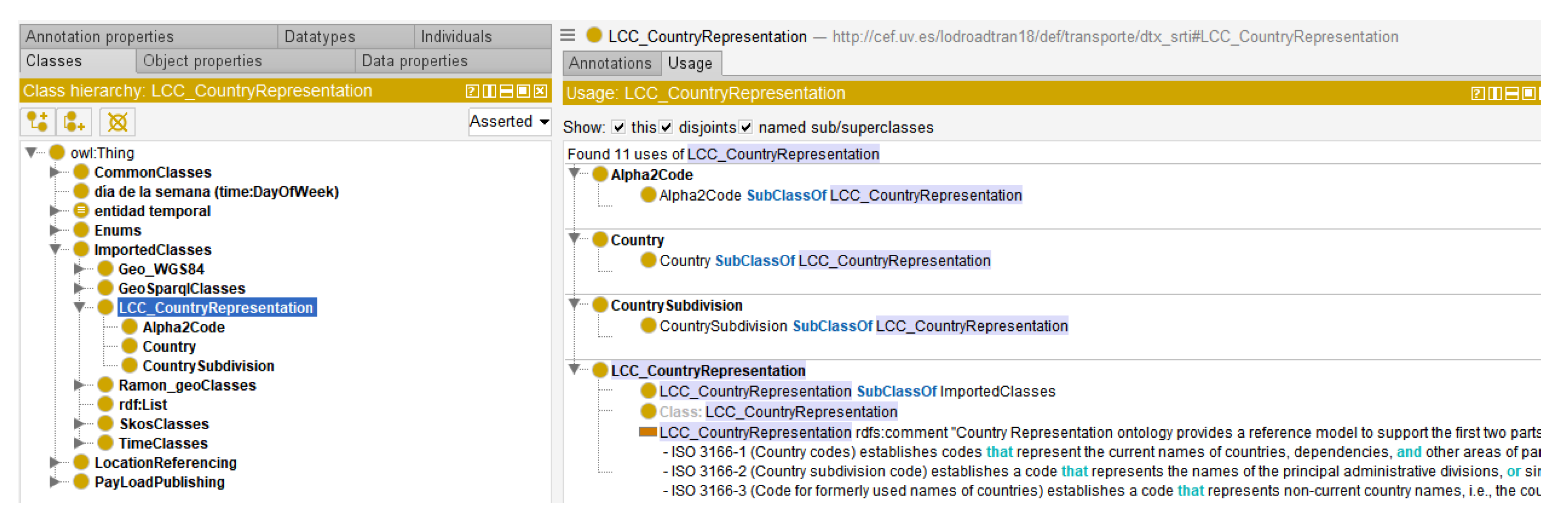Click the split-horizontal icon in Class hierarchy header
The width and height of the screenshot is (1568, 528).
tap(506, 91)
